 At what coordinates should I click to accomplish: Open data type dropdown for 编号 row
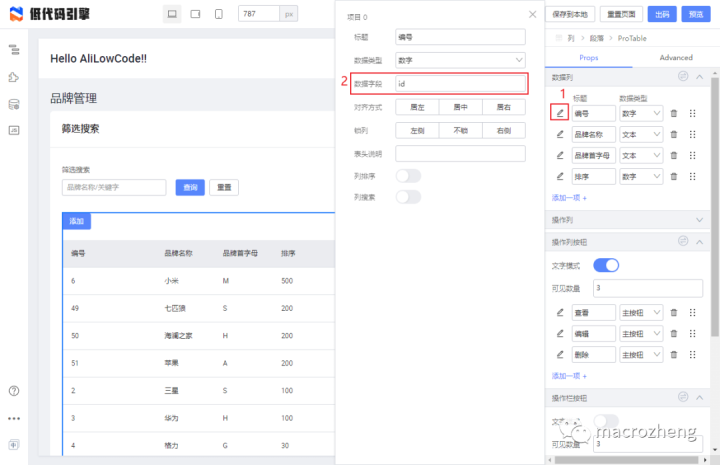[641, 113]
